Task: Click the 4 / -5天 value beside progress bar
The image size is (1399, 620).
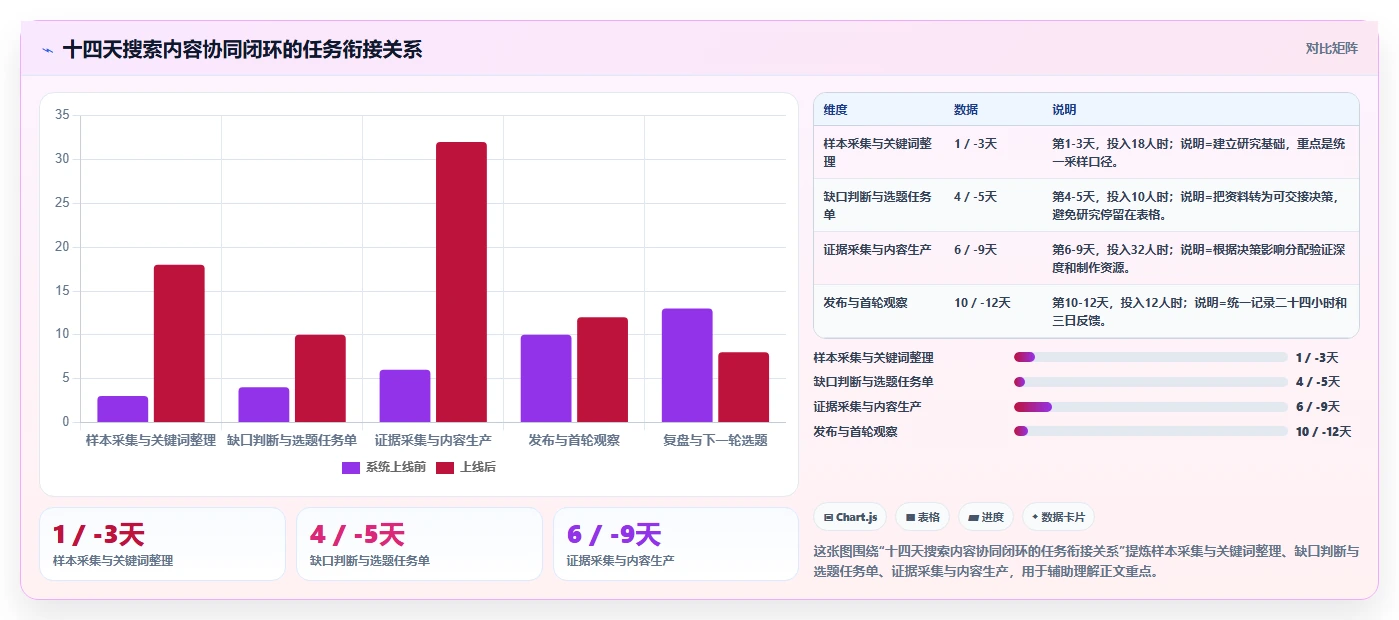Action: point(1317,382)
